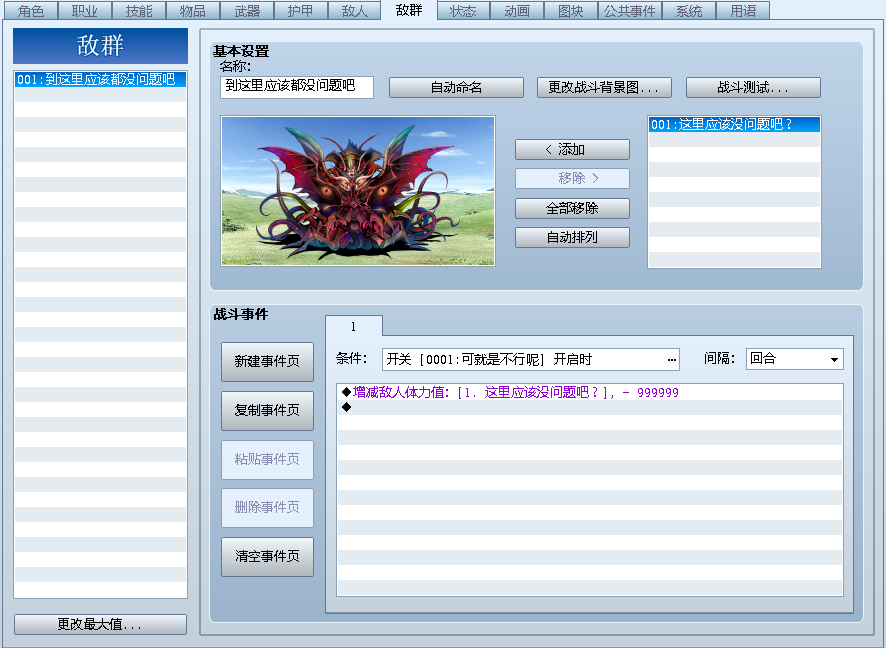Switch to the 角色 tab
The width and height of the screenshot is (886, 648).
(31, 11)
